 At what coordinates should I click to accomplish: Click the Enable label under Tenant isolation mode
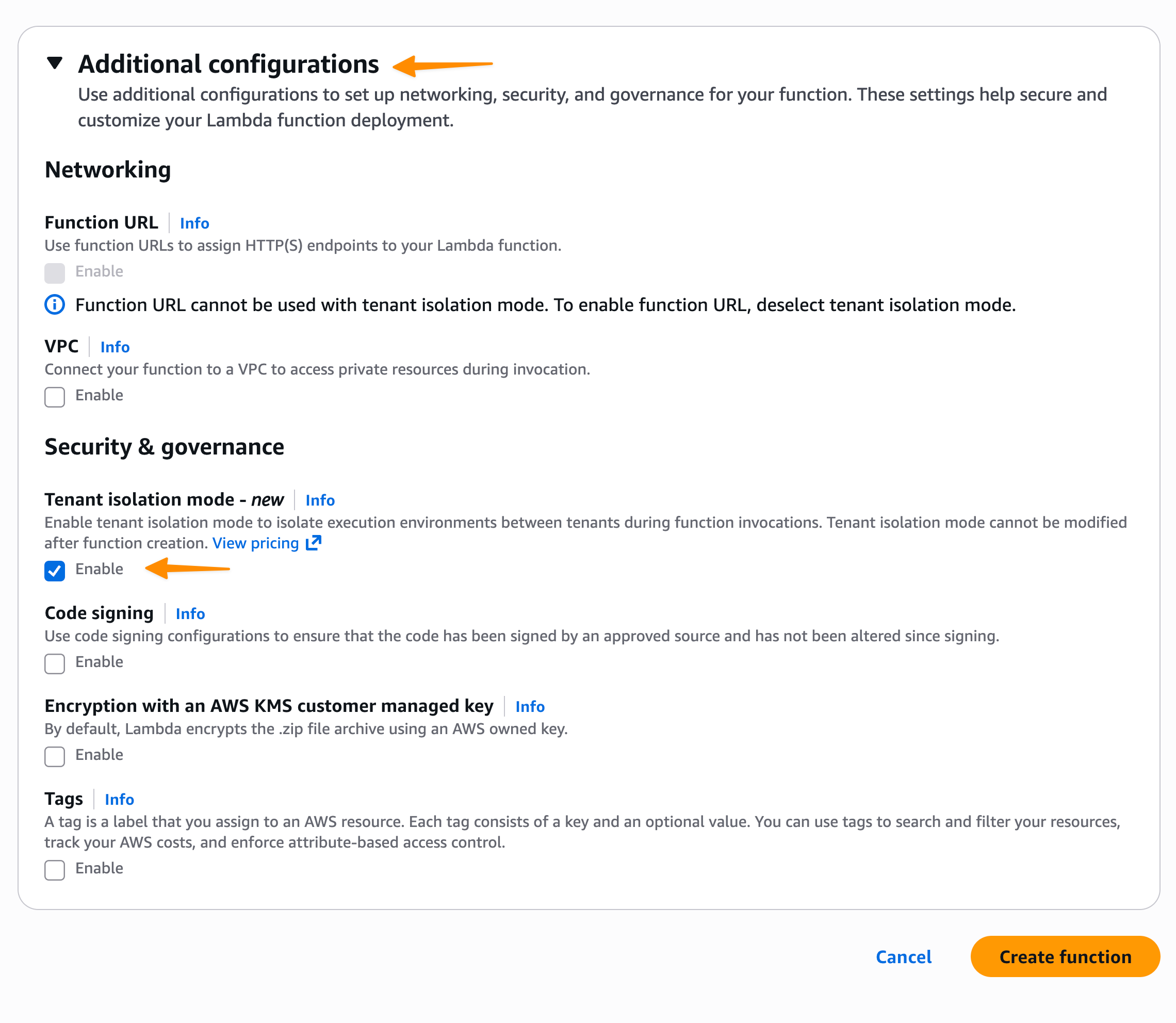click(100, 569)
